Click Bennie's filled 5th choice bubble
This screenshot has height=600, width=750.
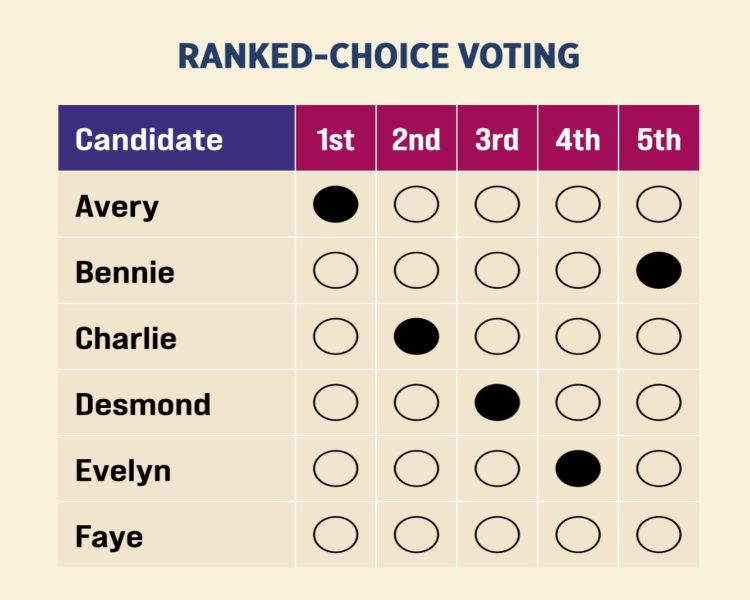tap(659, 271)
